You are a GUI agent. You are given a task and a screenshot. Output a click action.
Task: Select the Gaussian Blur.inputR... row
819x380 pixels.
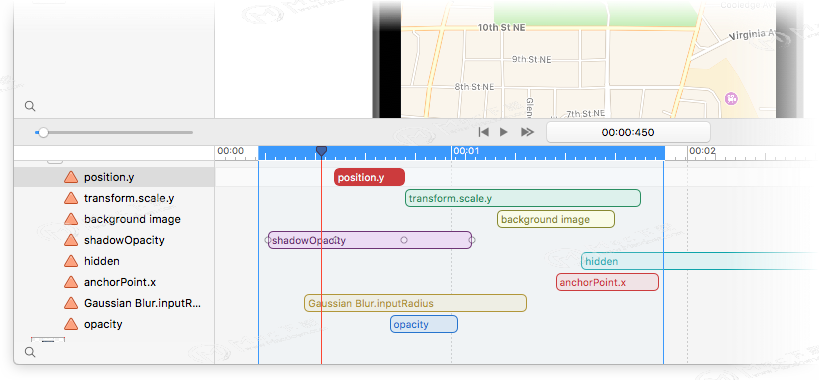point(114,303)
